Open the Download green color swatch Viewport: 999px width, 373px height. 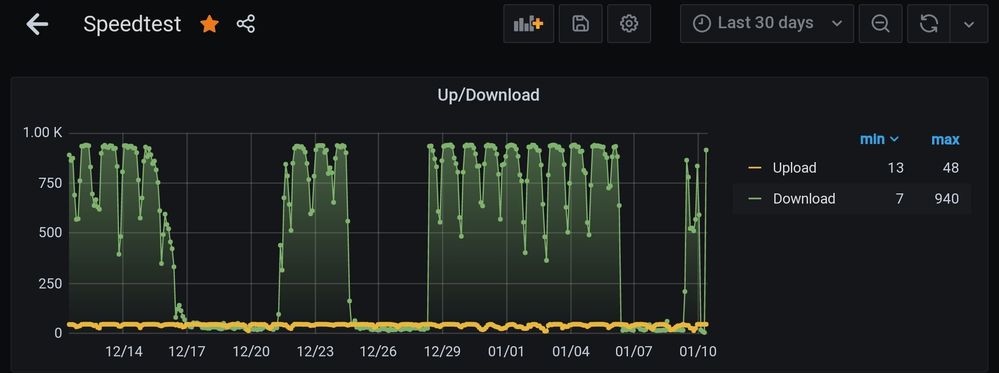coord(755,198)
